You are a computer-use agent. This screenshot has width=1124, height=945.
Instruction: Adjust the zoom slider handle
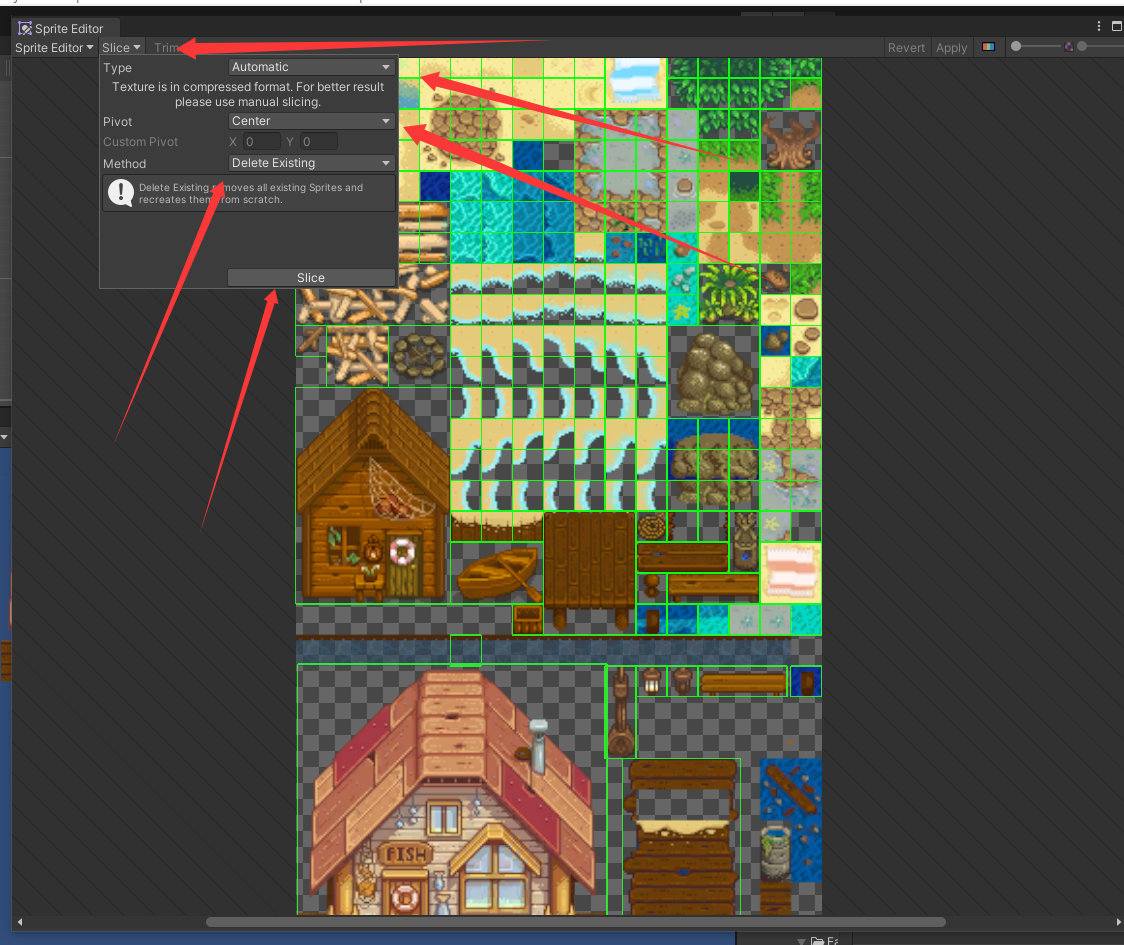pyautogui.click(x=1016, y=46)
